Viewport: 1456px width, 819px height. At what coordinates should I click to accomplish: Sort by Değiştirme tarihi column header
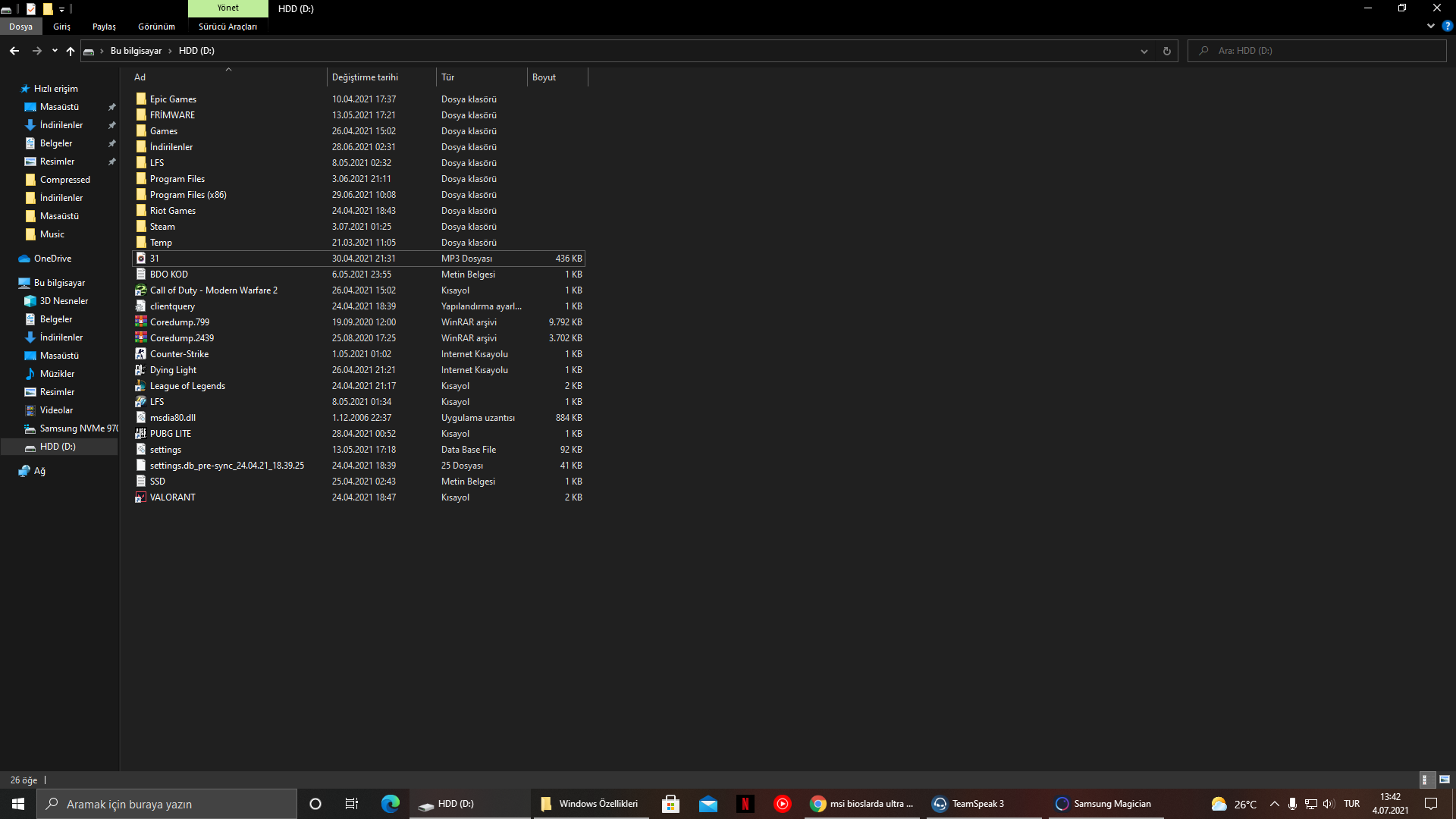(x=381, y=77)
